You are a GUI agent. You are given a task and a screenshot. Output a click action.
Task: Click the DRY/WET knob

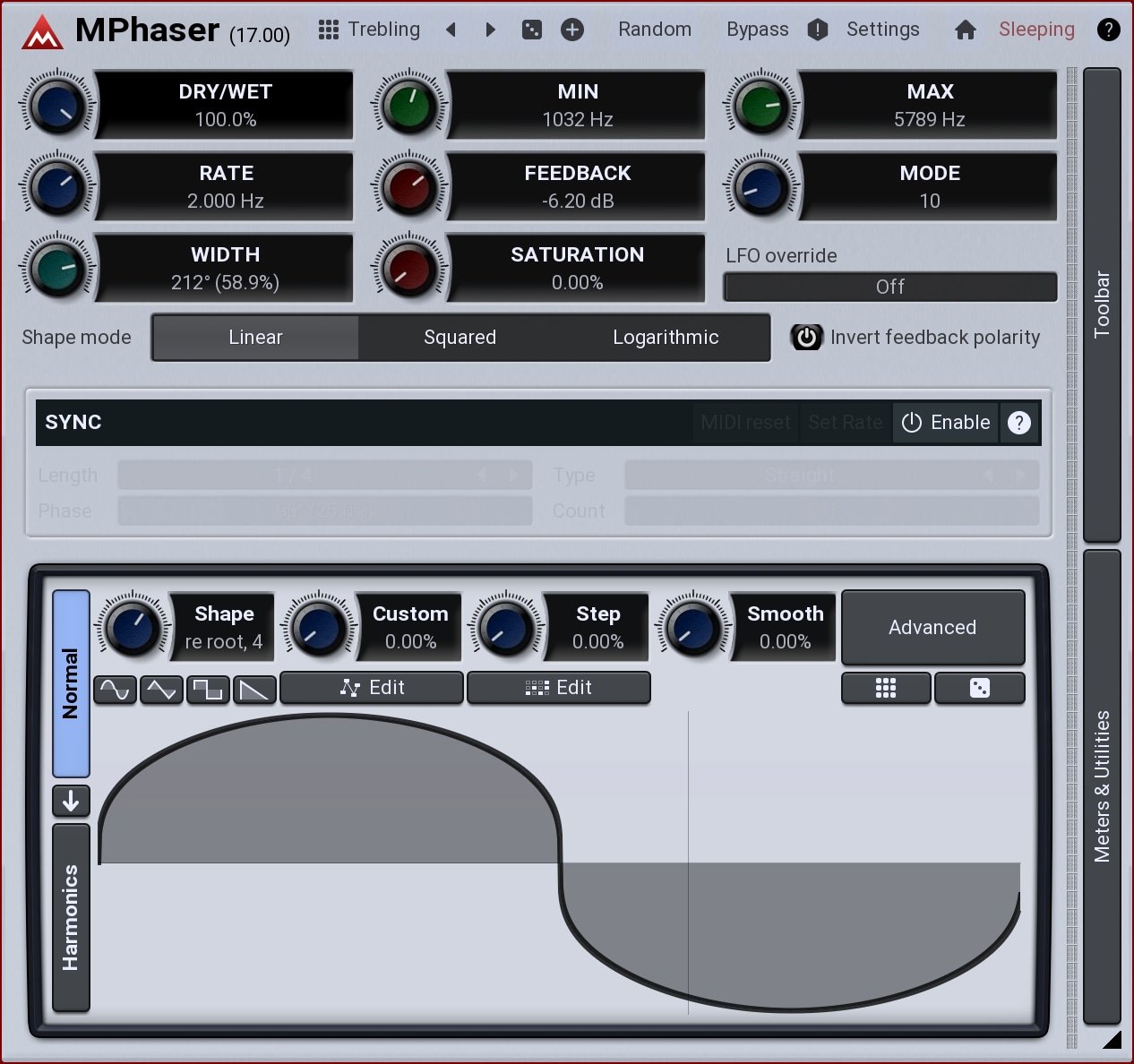(x=57, y=106)
